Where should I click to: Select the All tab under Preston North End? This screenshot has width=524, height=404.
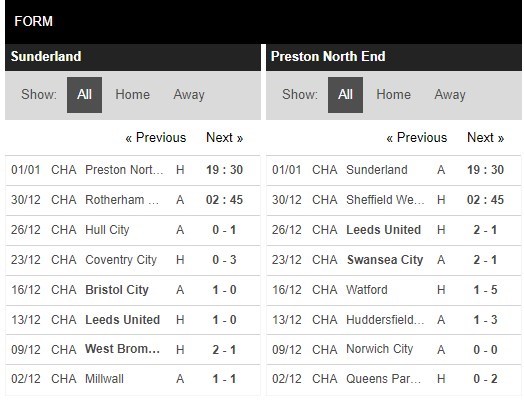(x=345, y=95)
